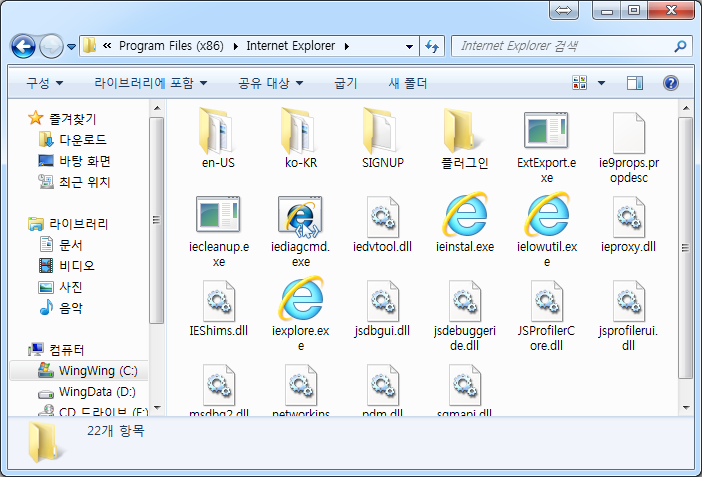Select the sqmapi.dll file icon
This screenshot has width=702, height=477.
coord(465,385)
